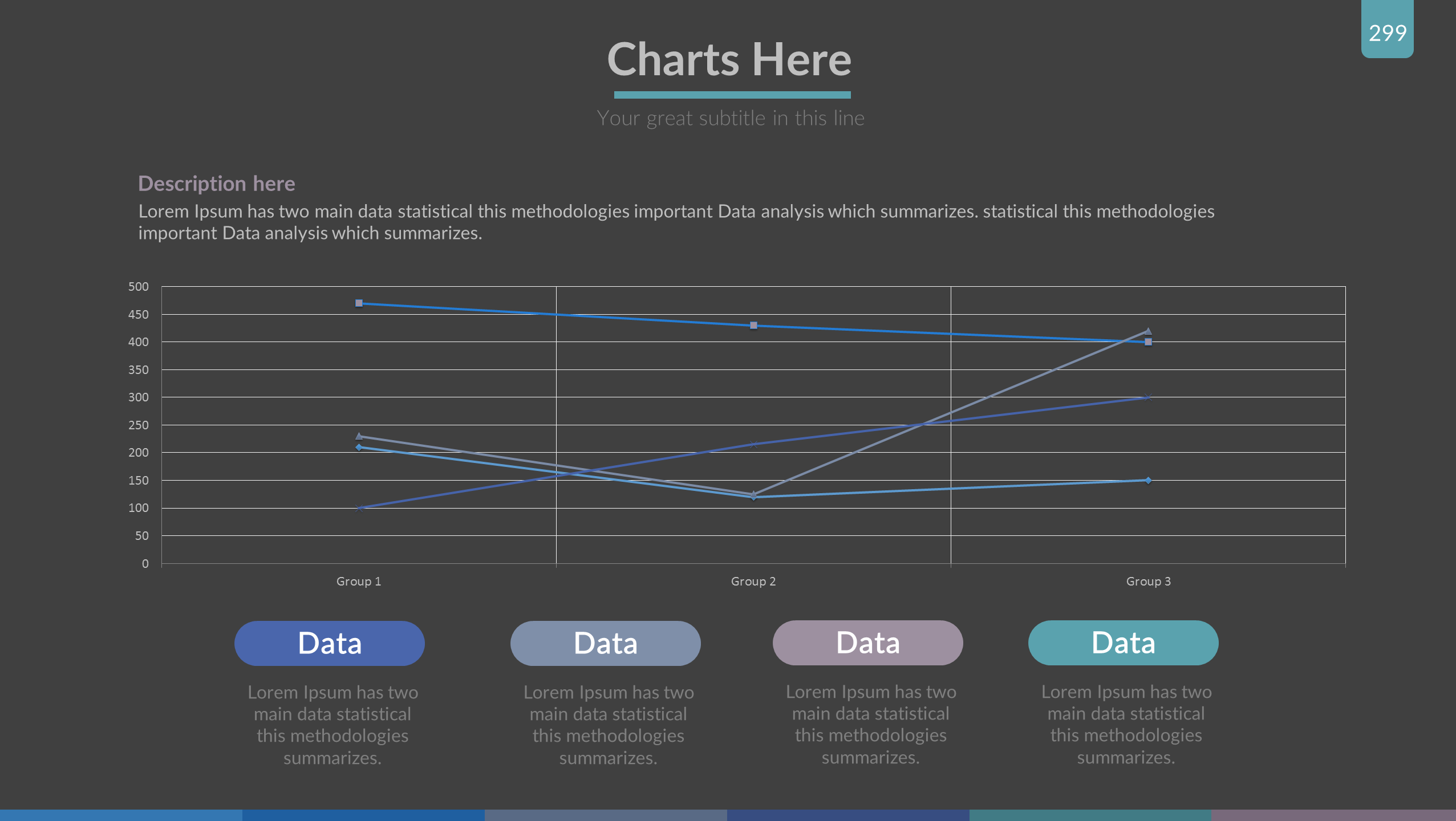The width and height of the screenshot is (1456, 821).
Task: Select the Description here heading
Action: pyautogui.click(x=217, y=184)
